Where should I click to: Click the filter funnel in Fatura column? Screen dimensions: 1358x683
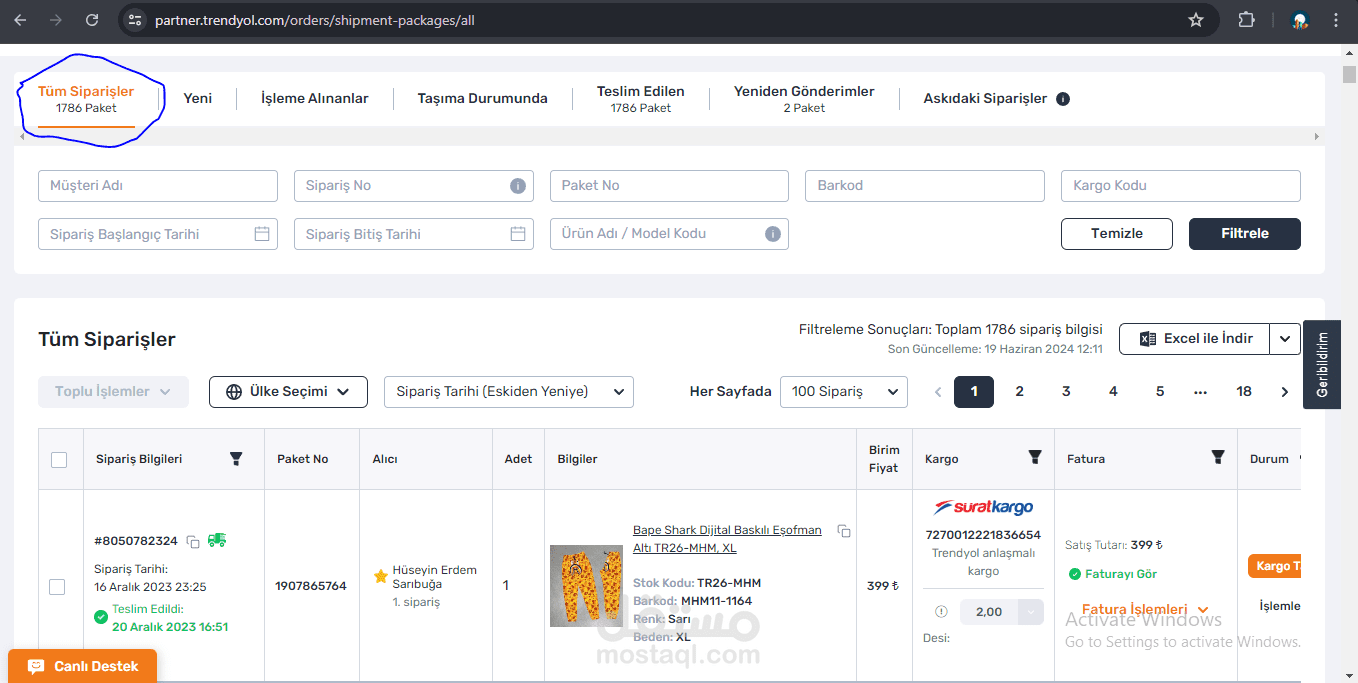(1218, 457)
